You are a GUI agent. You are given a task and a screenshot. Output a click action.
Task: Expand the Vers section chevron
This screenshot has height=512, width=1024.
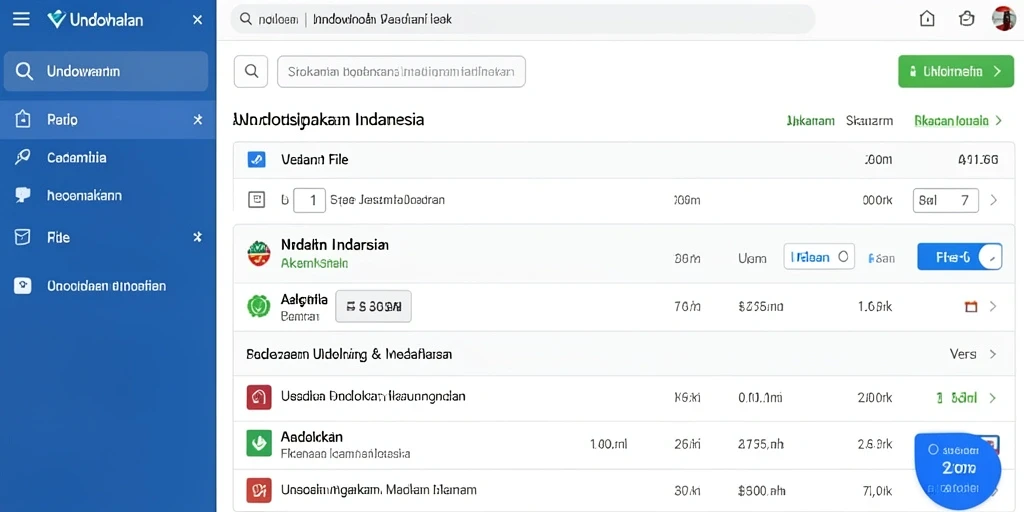click(993, 354)
